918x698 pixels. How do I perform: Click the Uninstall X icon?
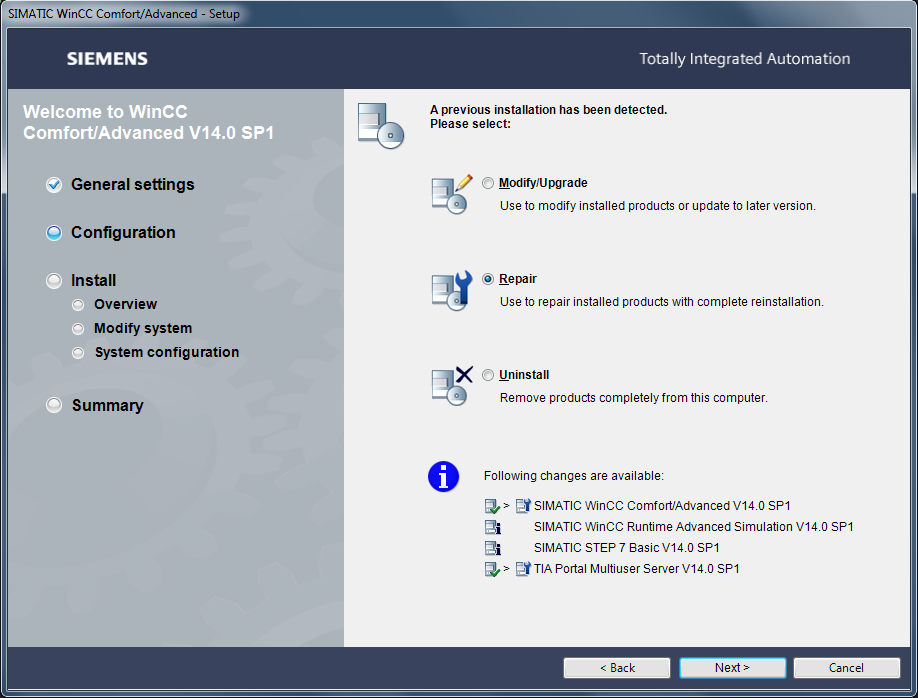click(x=451, y=386)
